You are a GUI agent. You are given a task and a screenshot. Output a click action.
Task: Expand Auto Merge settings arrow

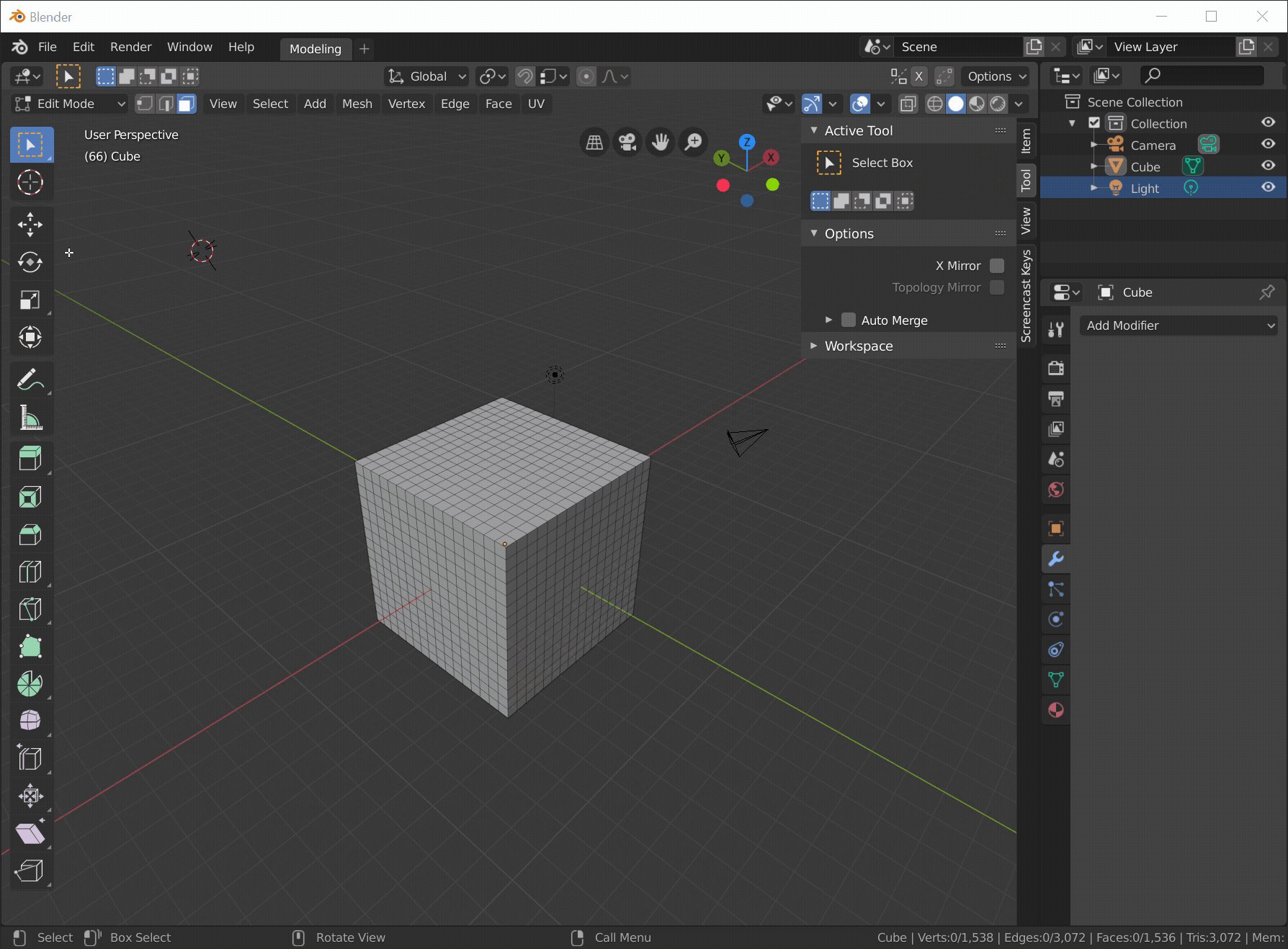click(x=828, y=320)
